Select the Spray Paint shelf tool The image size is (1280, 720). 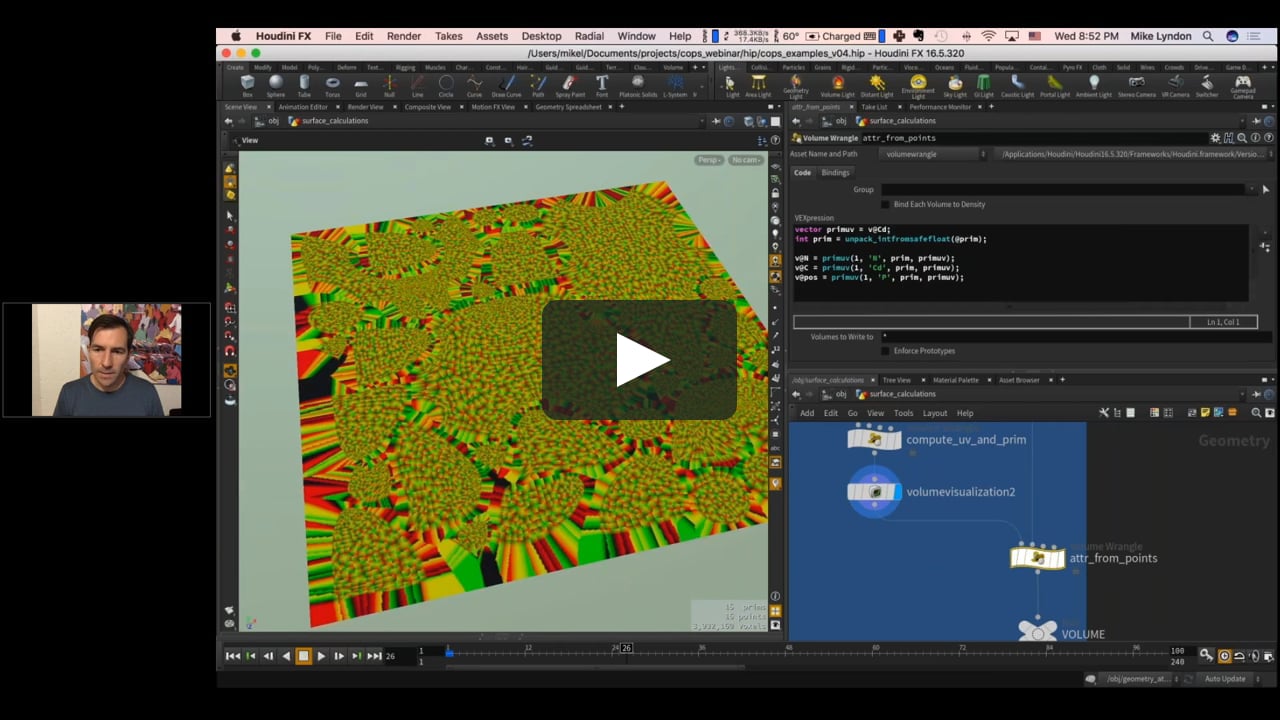click(570, 86)
